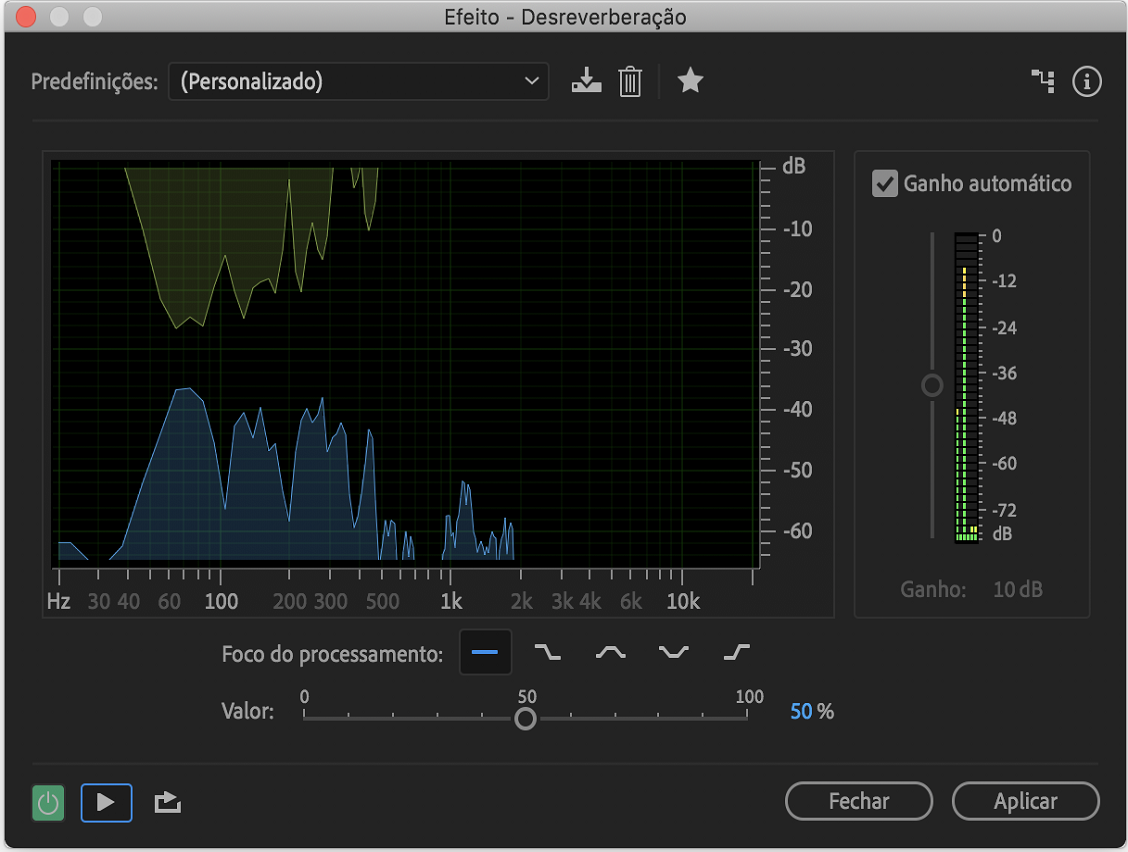Select high-shelf processing focus shape
The image size is (1128, 852).
click(737, 652)
